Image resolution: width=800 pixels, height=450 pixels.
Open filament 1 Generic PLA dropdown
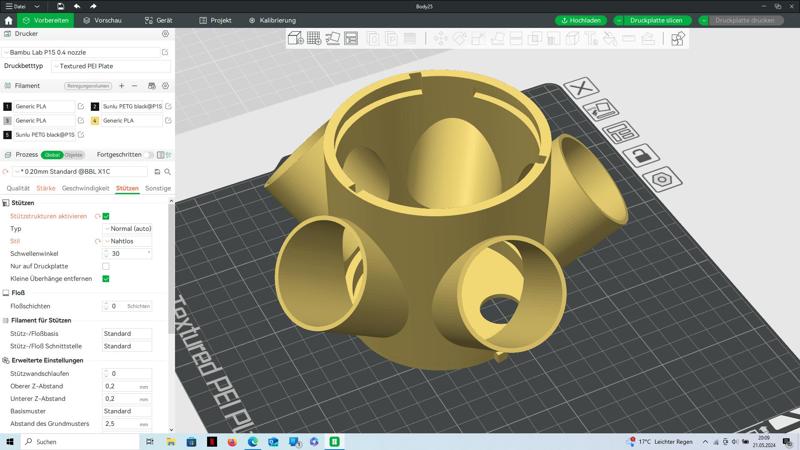pos(44,106)
